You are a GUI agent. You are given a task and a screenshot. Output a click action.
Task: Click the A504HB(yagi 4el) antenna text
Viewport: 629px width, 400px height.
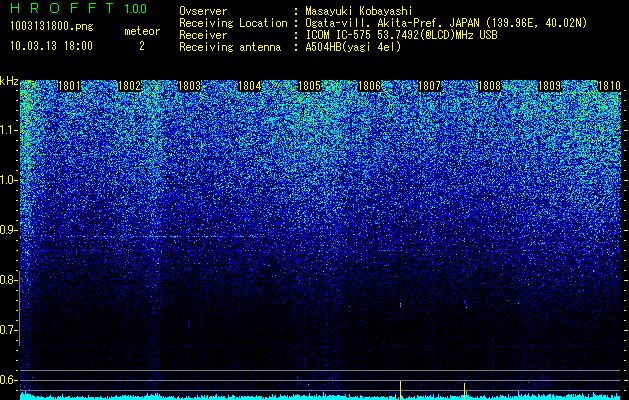tap(353, 47)
